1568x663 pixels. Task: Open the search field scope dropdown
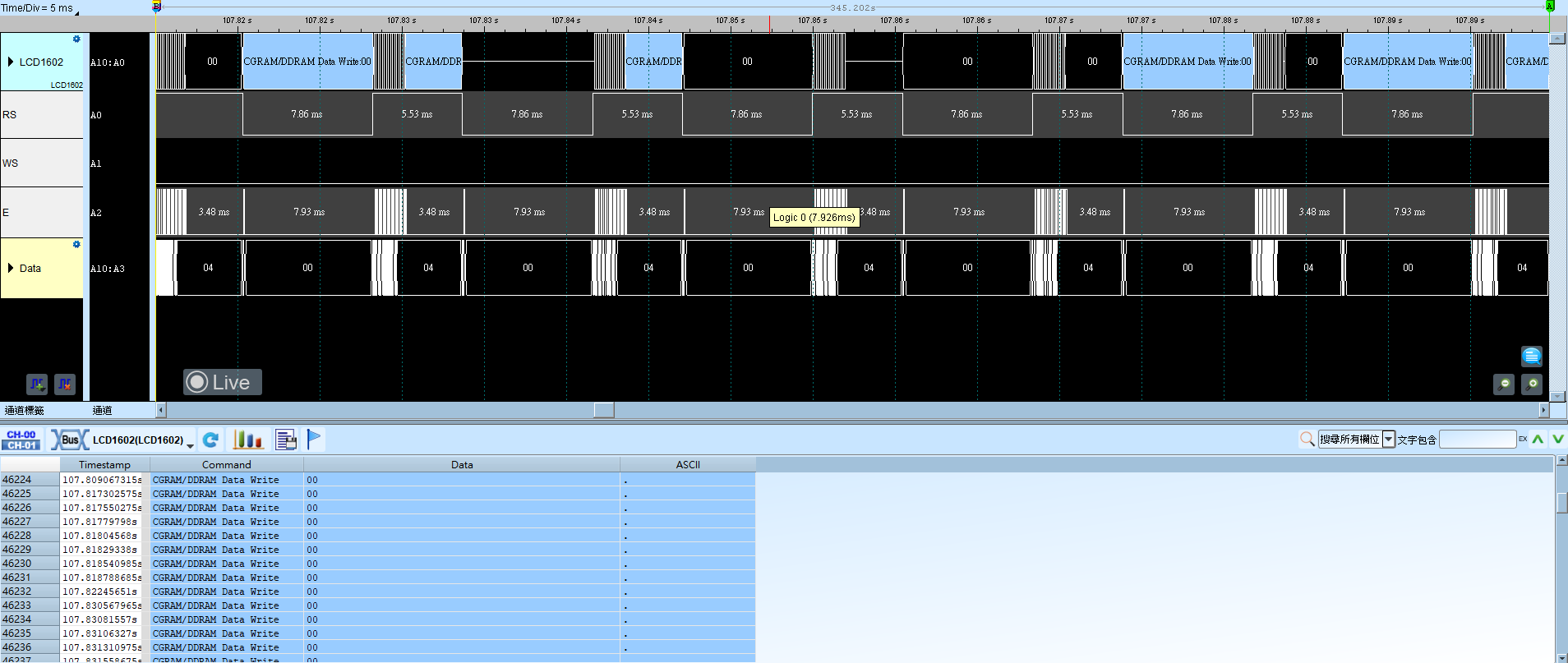click(x=1389, y=440)
